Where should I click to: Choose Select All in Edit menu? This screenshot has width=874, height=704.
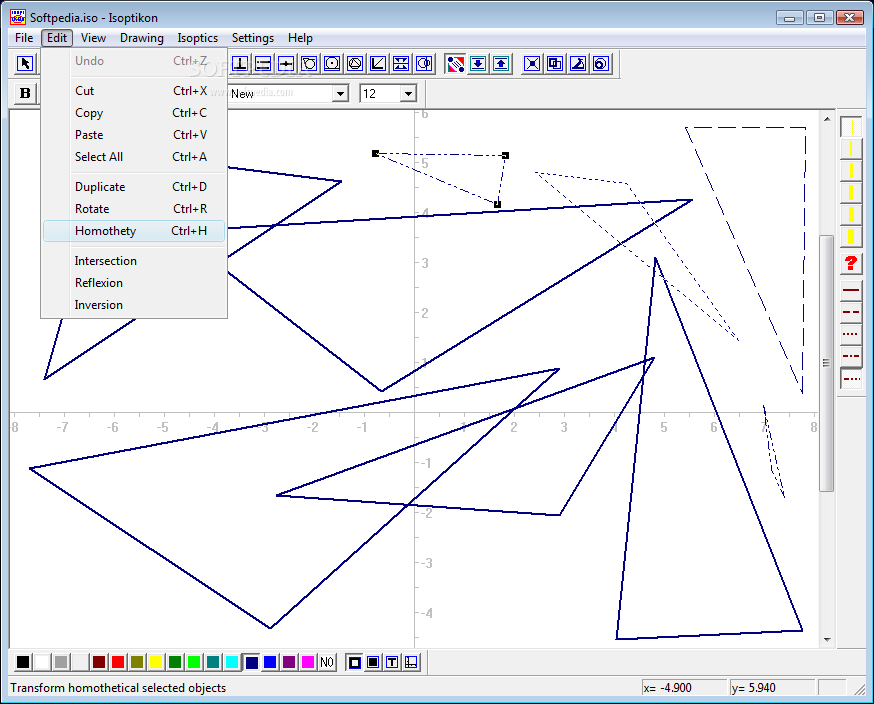[134, 157]
